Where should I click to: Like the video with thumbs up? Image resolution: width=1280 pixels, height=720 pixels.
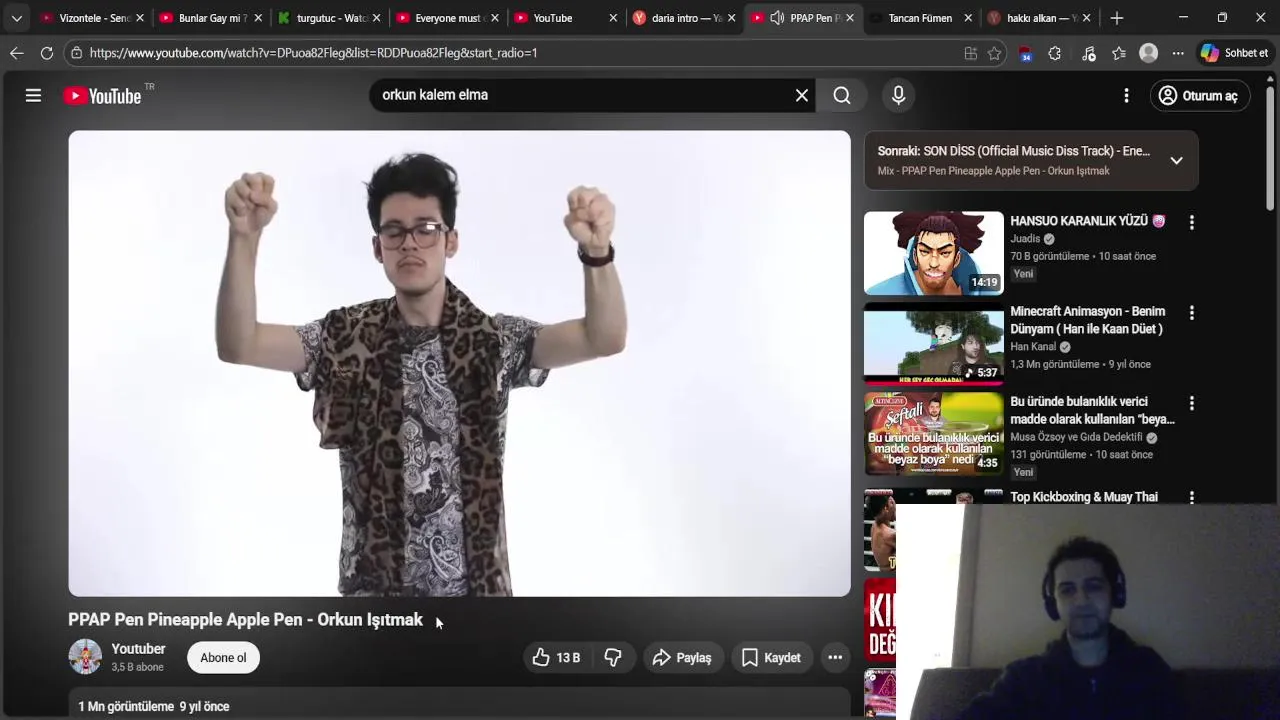(x=556, y=657)
